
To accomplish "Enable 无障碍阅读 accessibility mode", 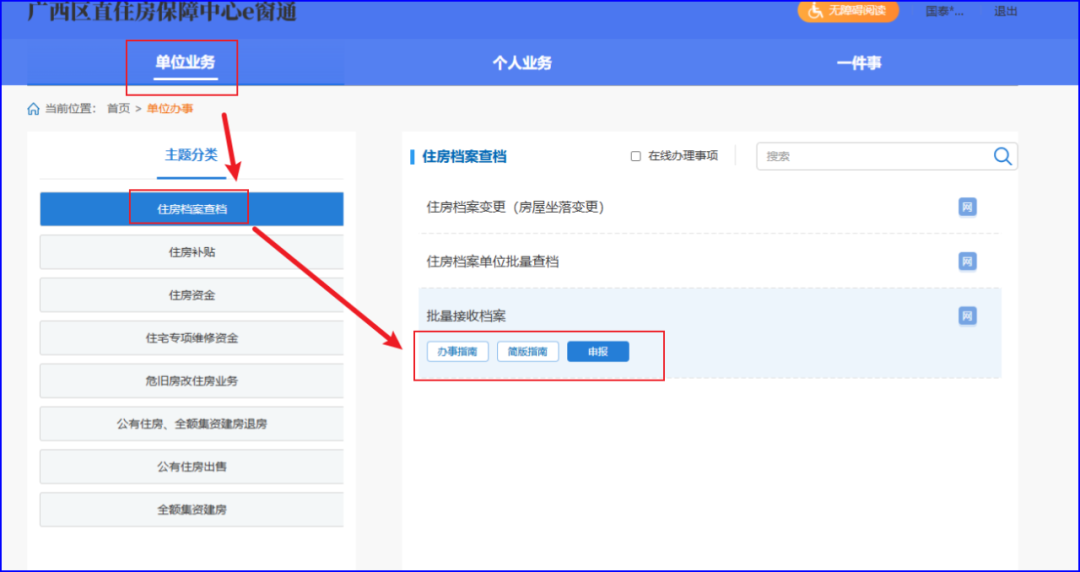I will 848,11.
